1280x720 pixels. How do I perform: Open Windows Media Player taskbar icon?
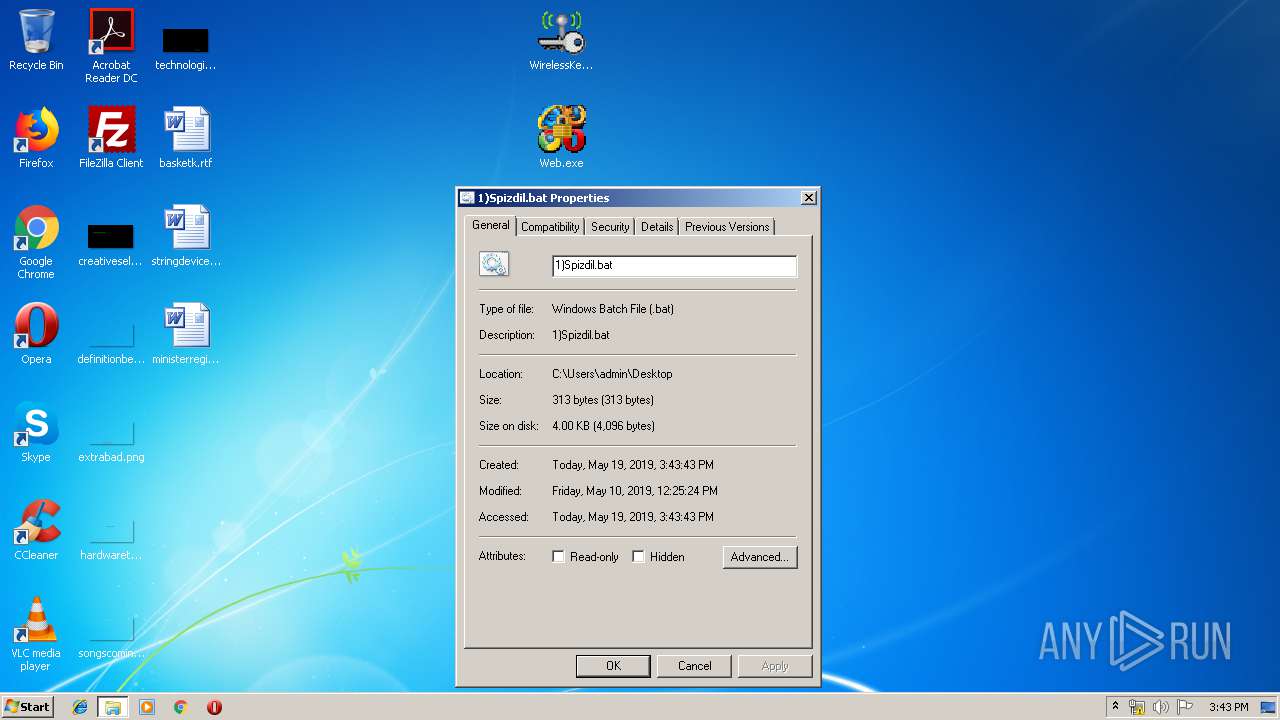point(147,707)
